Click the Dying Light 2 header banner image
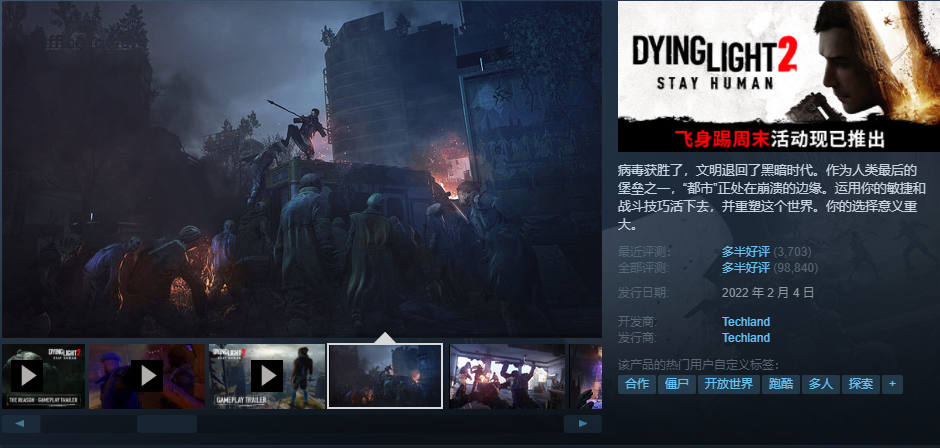940x448 pixels. click(x=779, y=76)
